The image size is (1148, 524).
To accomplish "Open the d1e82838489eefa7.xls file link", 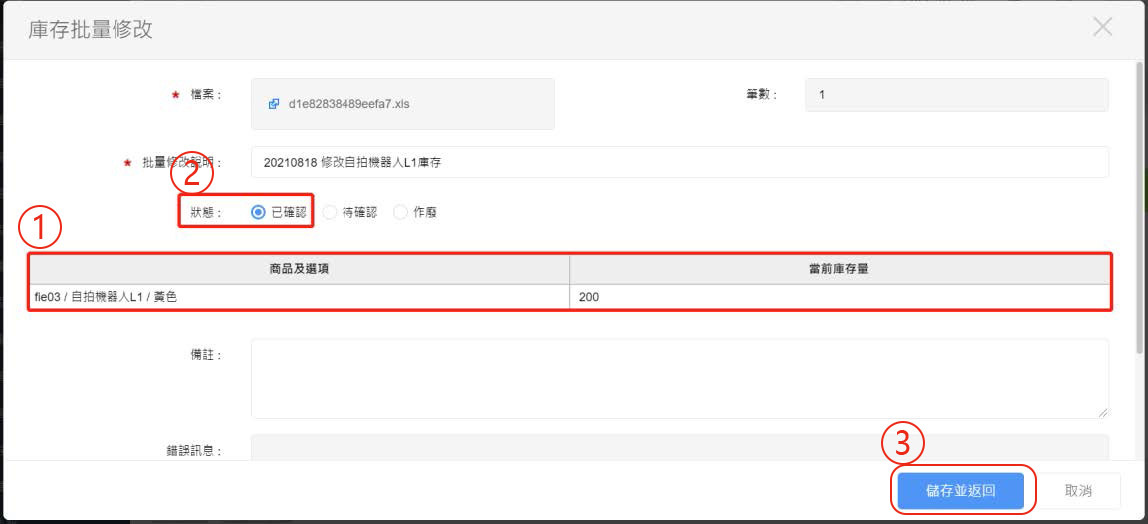I will [x=347, y=103].
